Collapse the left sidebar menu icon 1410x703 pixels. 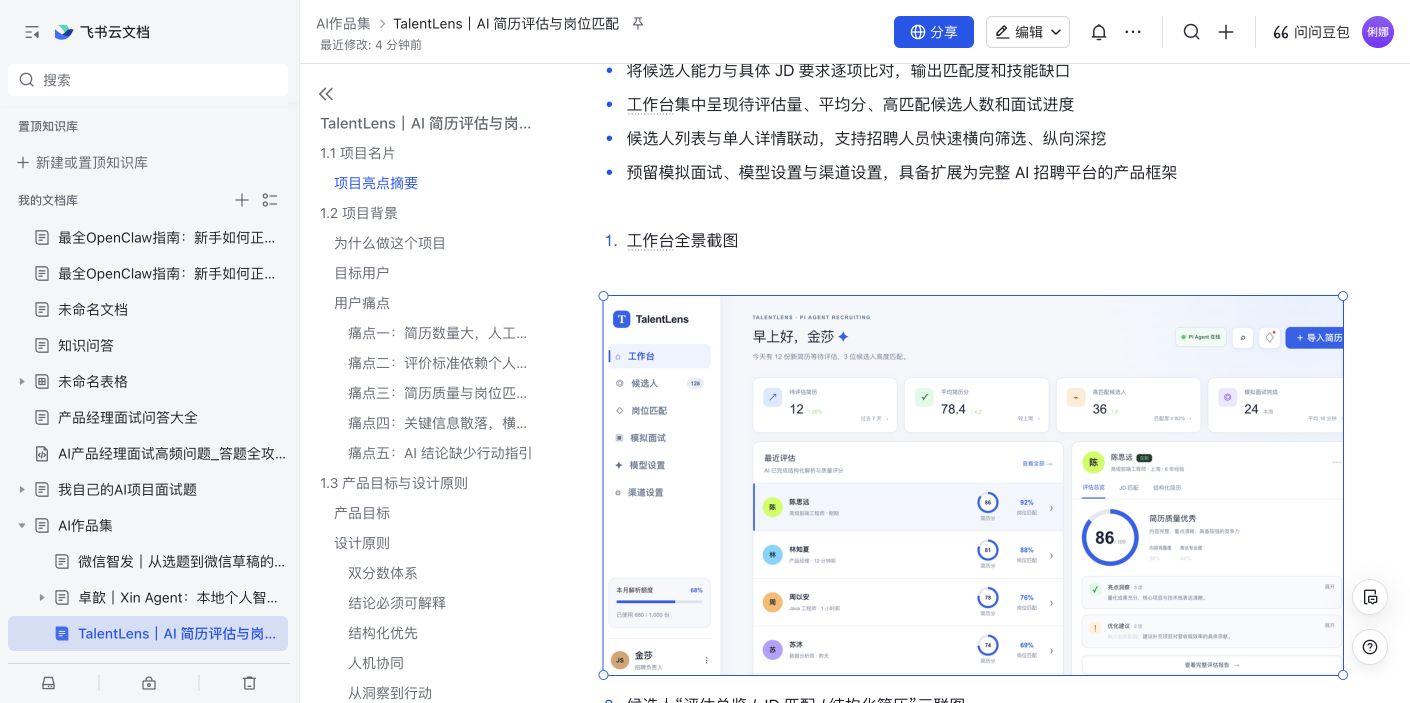(32, 32)
